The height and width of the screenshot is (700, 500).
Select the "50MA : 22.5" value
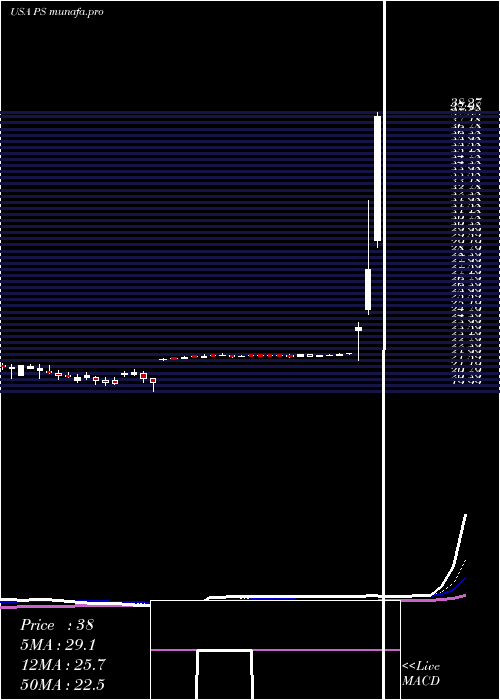pos(62,685)
